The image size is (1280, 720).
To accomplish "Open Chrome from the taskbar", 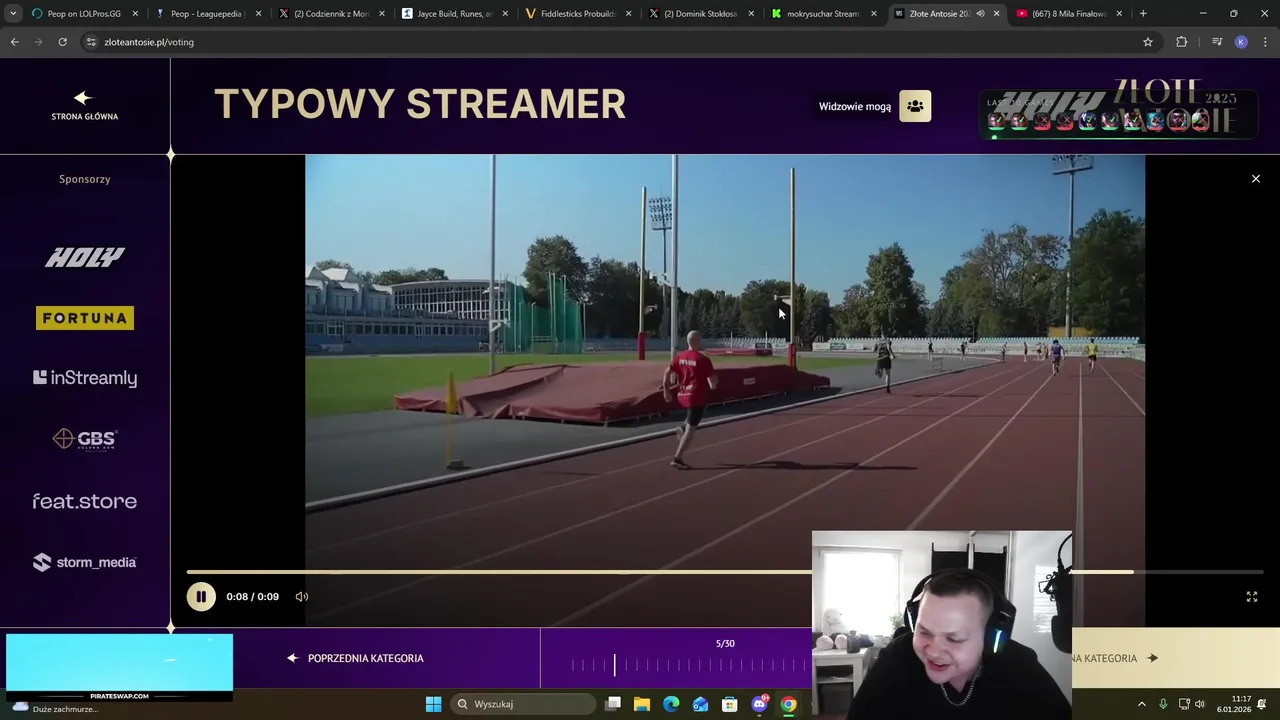I will click(788, 704).
